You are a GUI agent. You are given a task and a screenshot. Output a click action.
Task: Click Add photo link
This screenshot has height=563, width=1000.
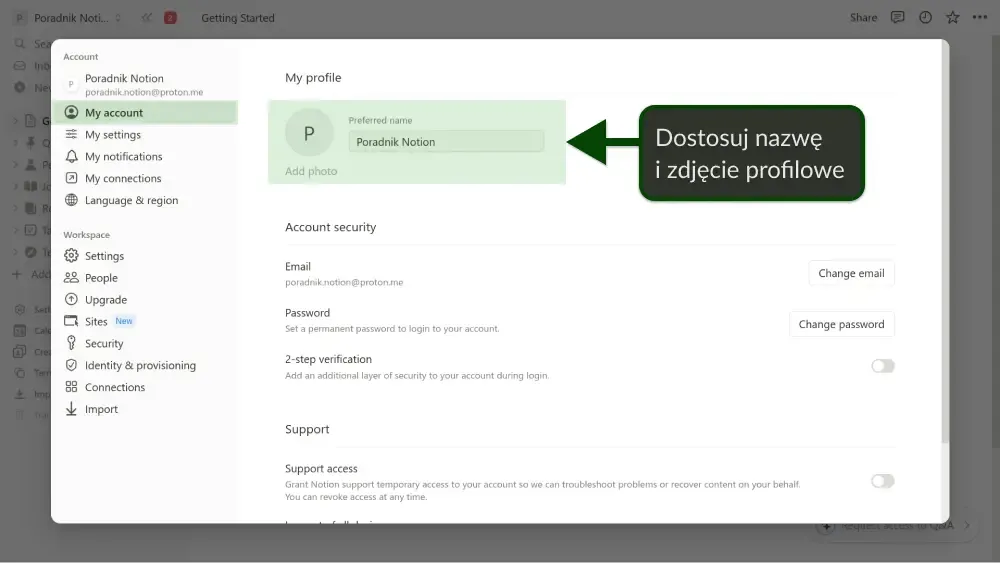(311, 171)
